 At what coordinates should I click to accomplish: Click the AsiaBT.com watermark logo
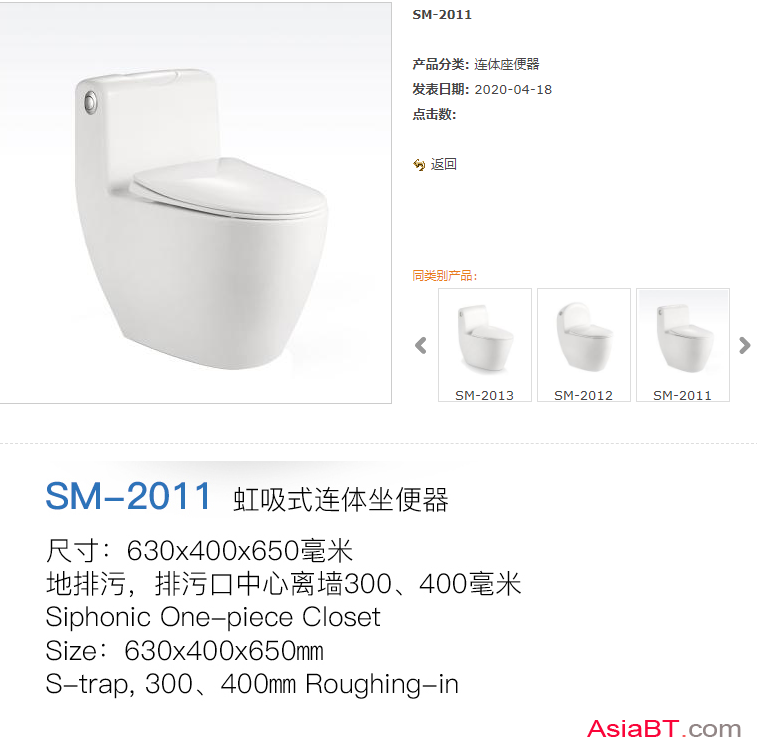click(664, 728)
